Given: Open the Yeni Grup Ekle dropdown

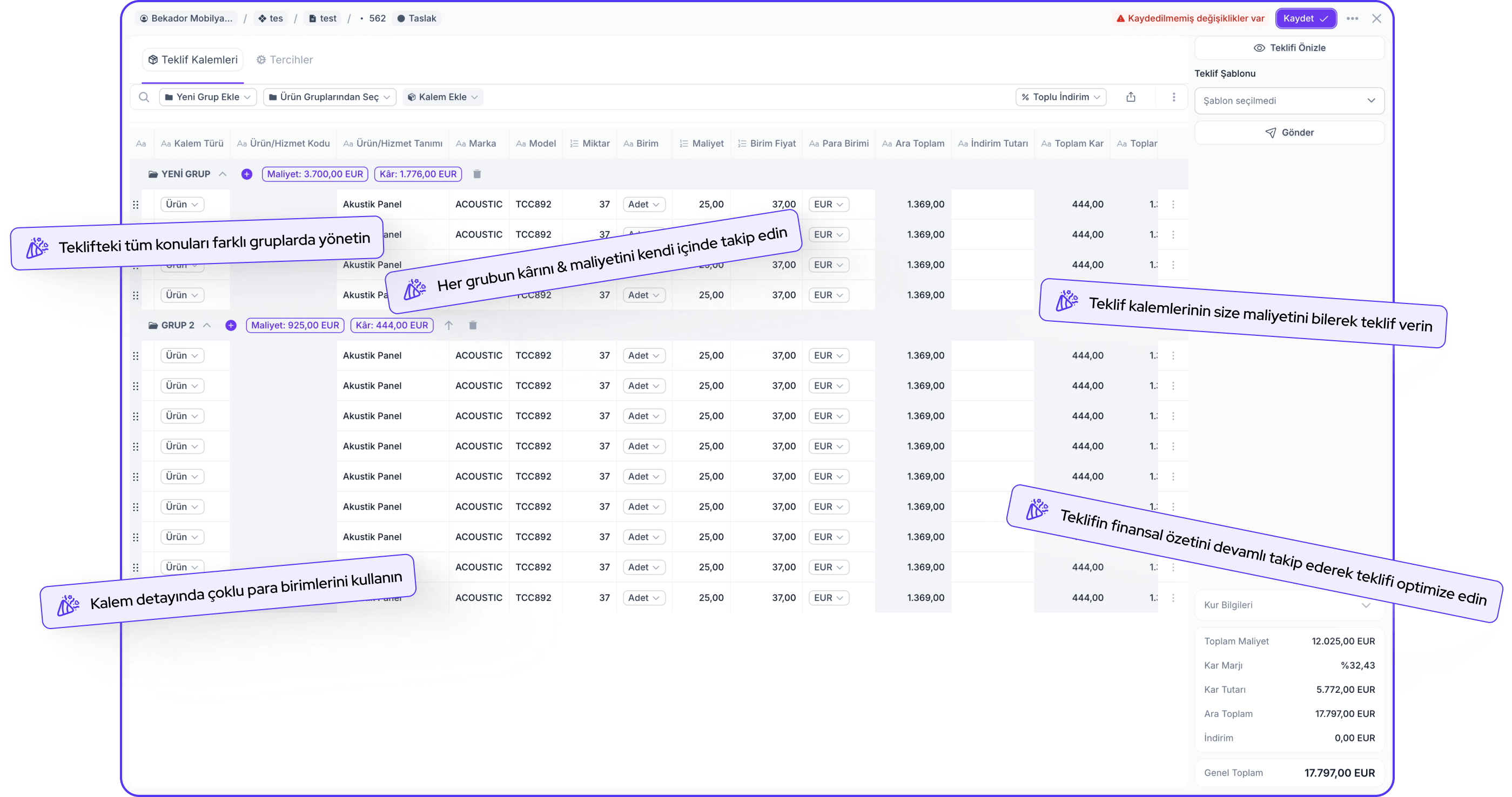Looking at the screenshot, I should click(x=208, y=97).
